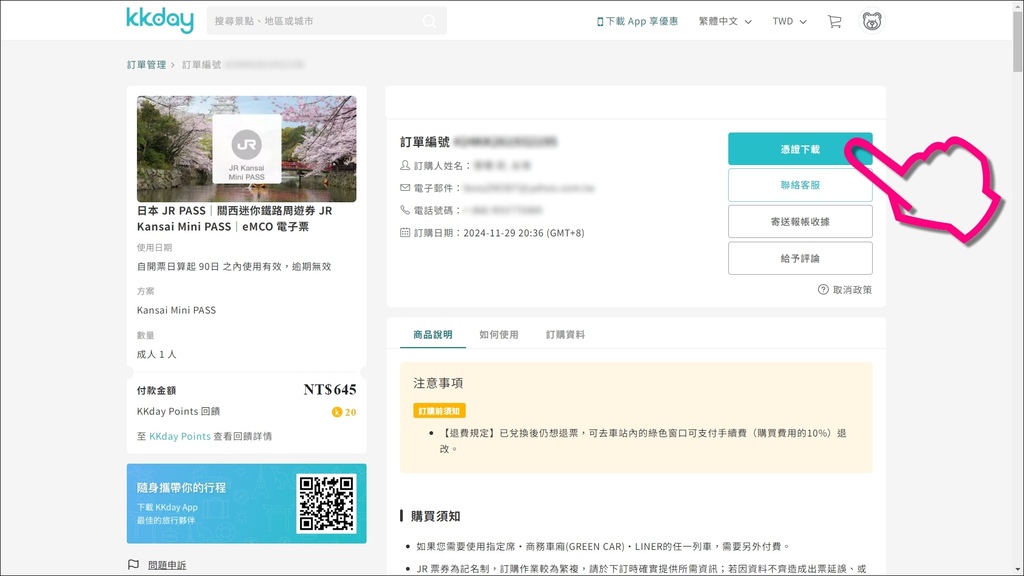Click the 訂單編號 breadcrumb text
Screen dimensions: 1024x576
(202, 65)
